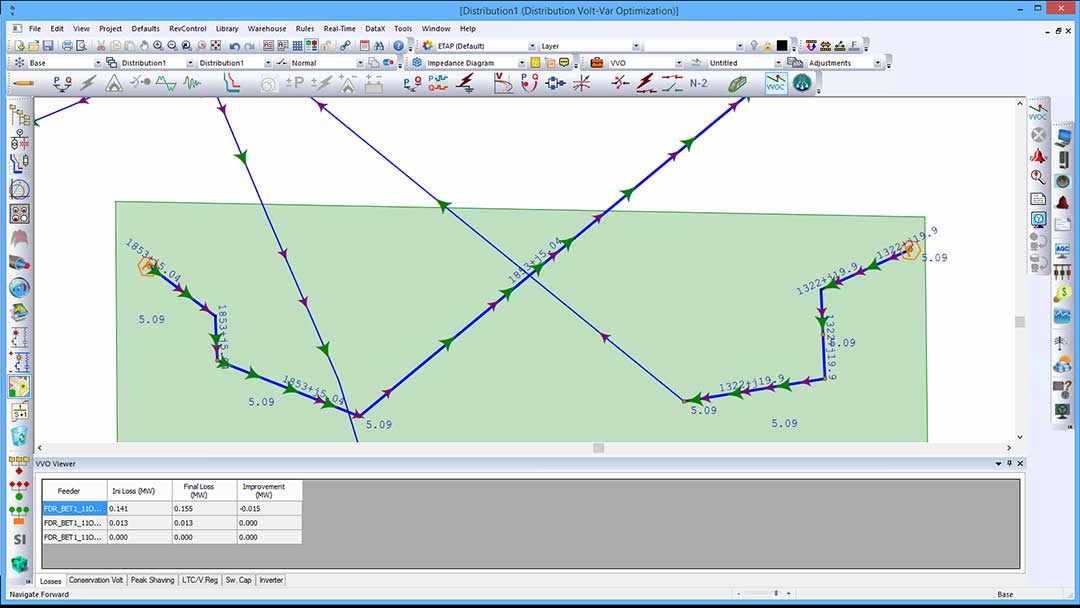Click the red alarm bell sidebar icon
Screen dimensions: 1080x608
pos(1038,157)
